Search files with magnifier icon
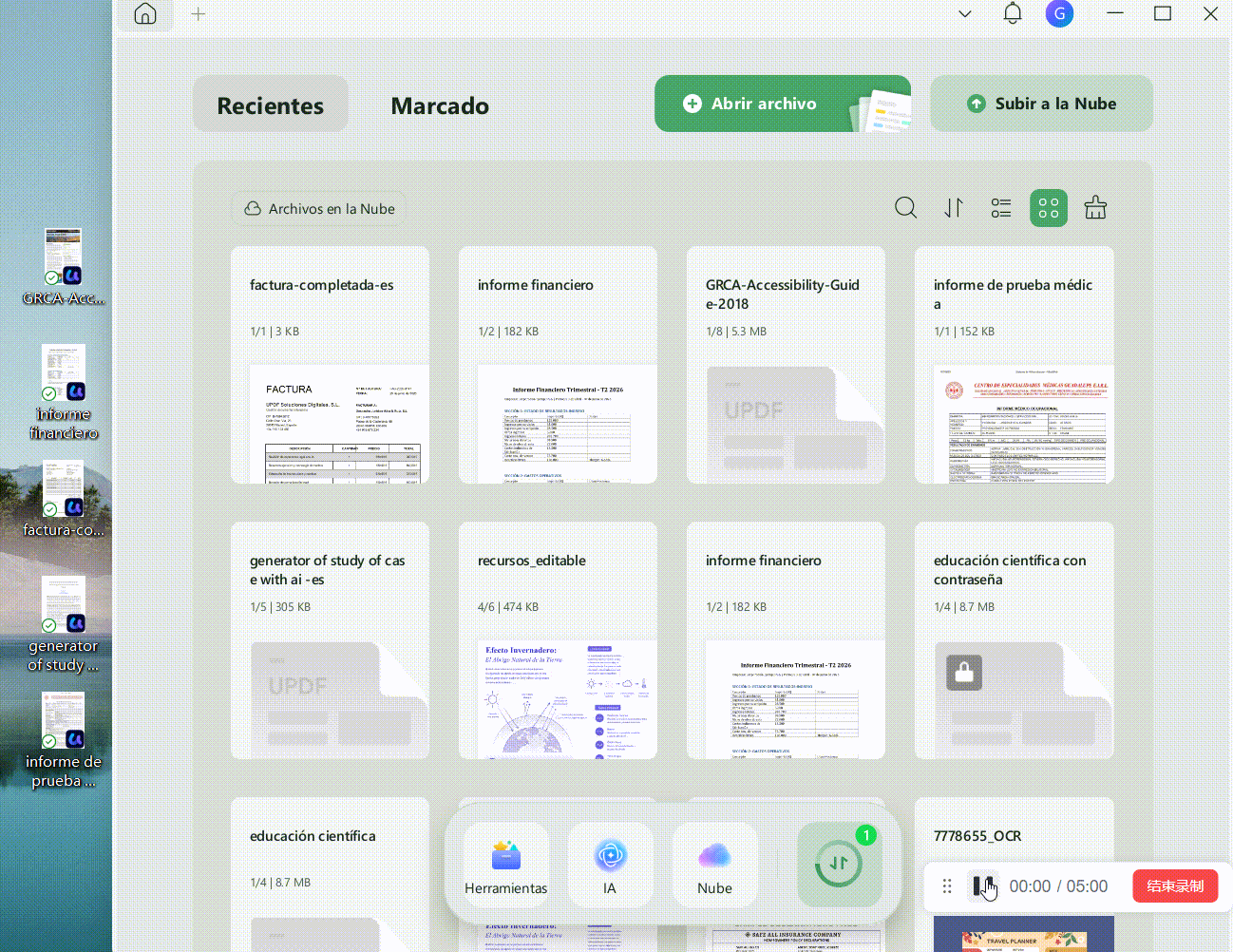The image size is (1233, 952). [x=906, y=208]
